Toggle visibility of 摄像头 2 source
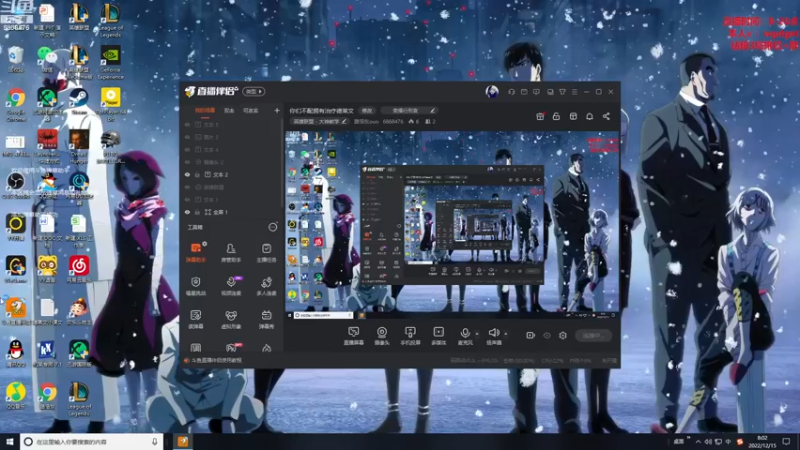 point(187,162)
